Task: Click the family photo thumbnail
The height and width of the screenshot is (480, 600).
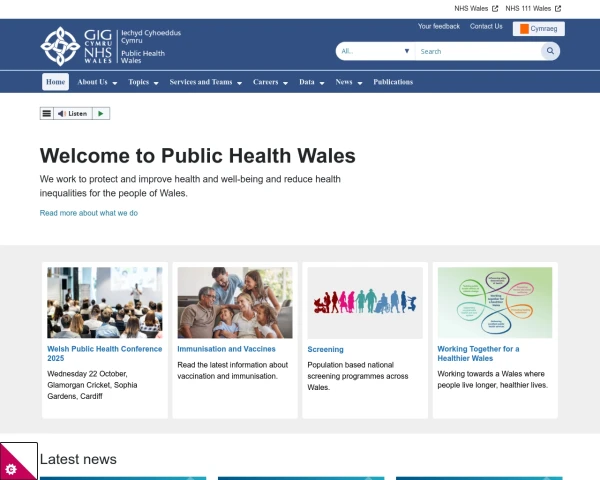Action: 235,302
